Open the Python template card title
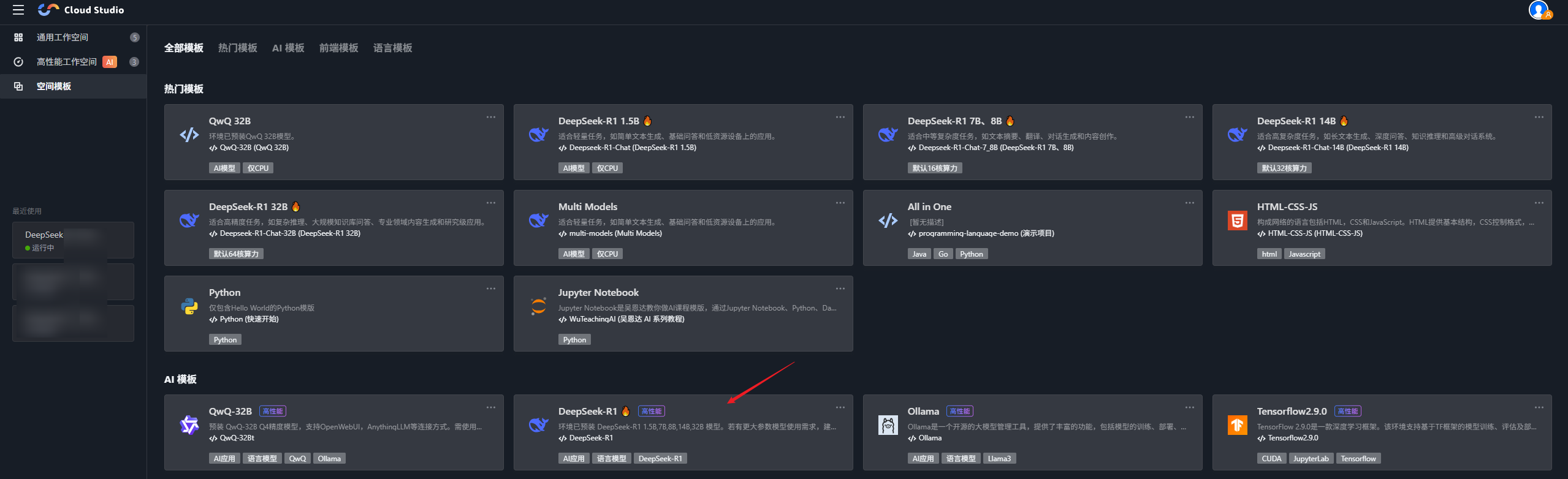 (225, 293)
